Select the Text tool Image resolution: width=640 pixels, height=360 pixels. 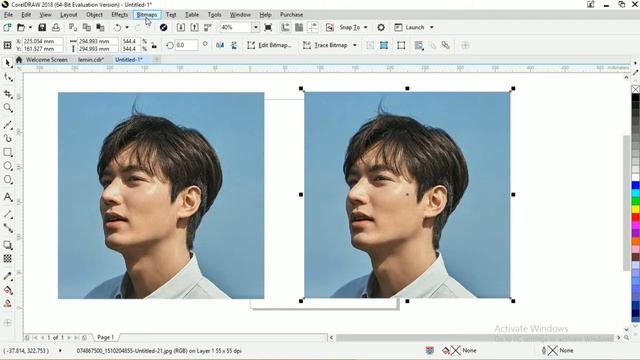(x=7, y=197)
